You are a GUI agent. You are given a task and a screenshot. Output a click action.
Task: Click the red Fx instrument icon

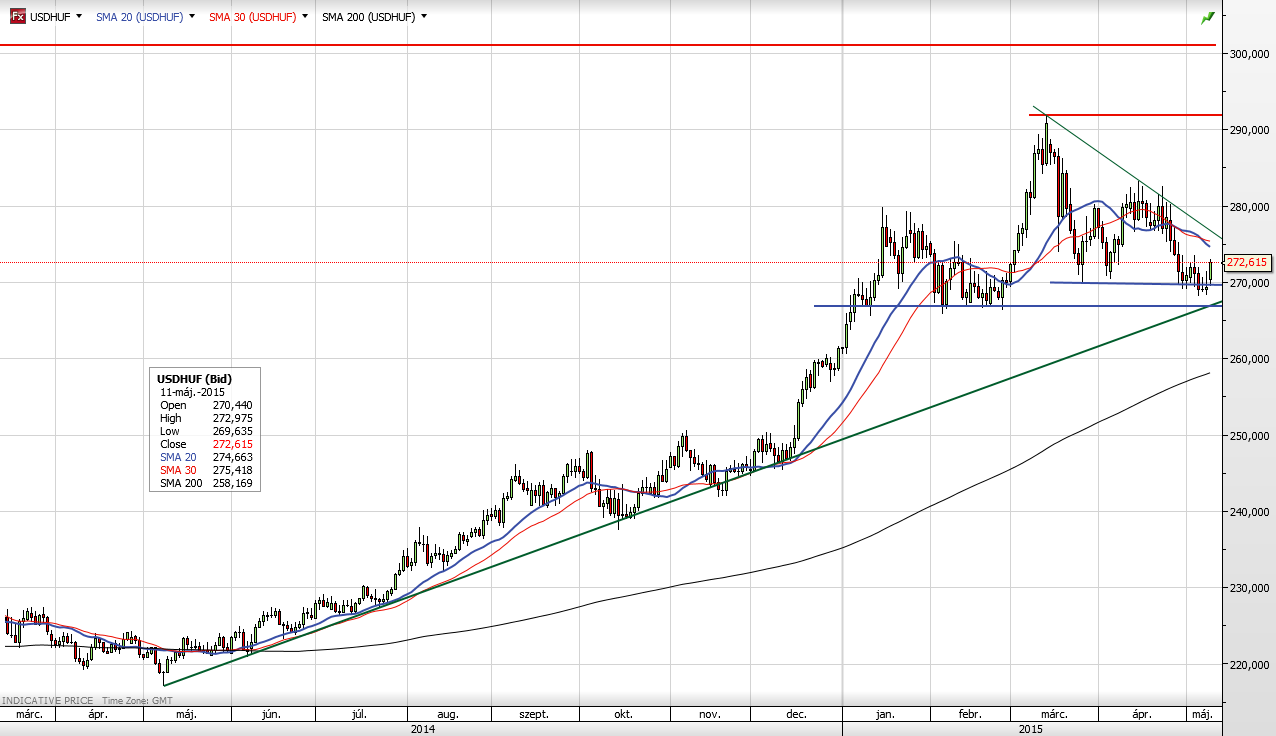pos(17,17)
